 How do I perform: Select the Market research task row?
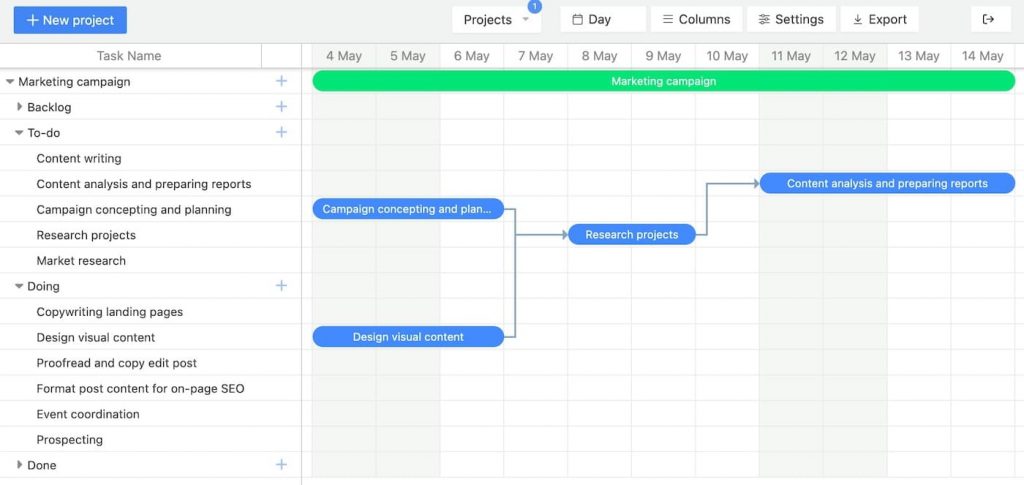coord(81,261)
